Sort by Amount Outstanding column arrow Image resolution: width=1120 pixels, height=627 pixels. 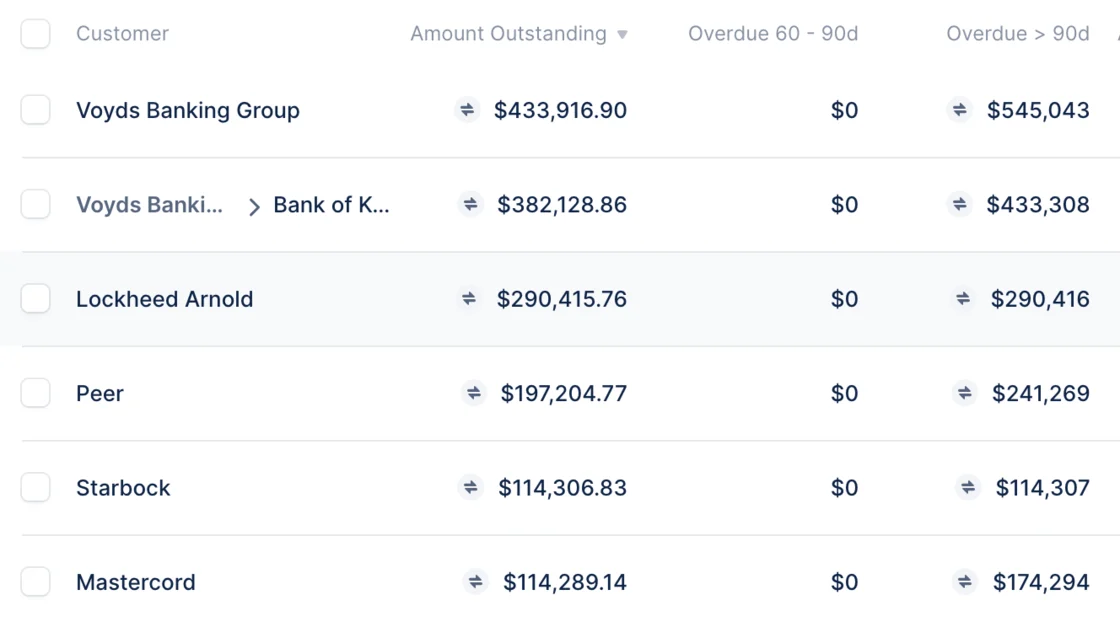622,34
